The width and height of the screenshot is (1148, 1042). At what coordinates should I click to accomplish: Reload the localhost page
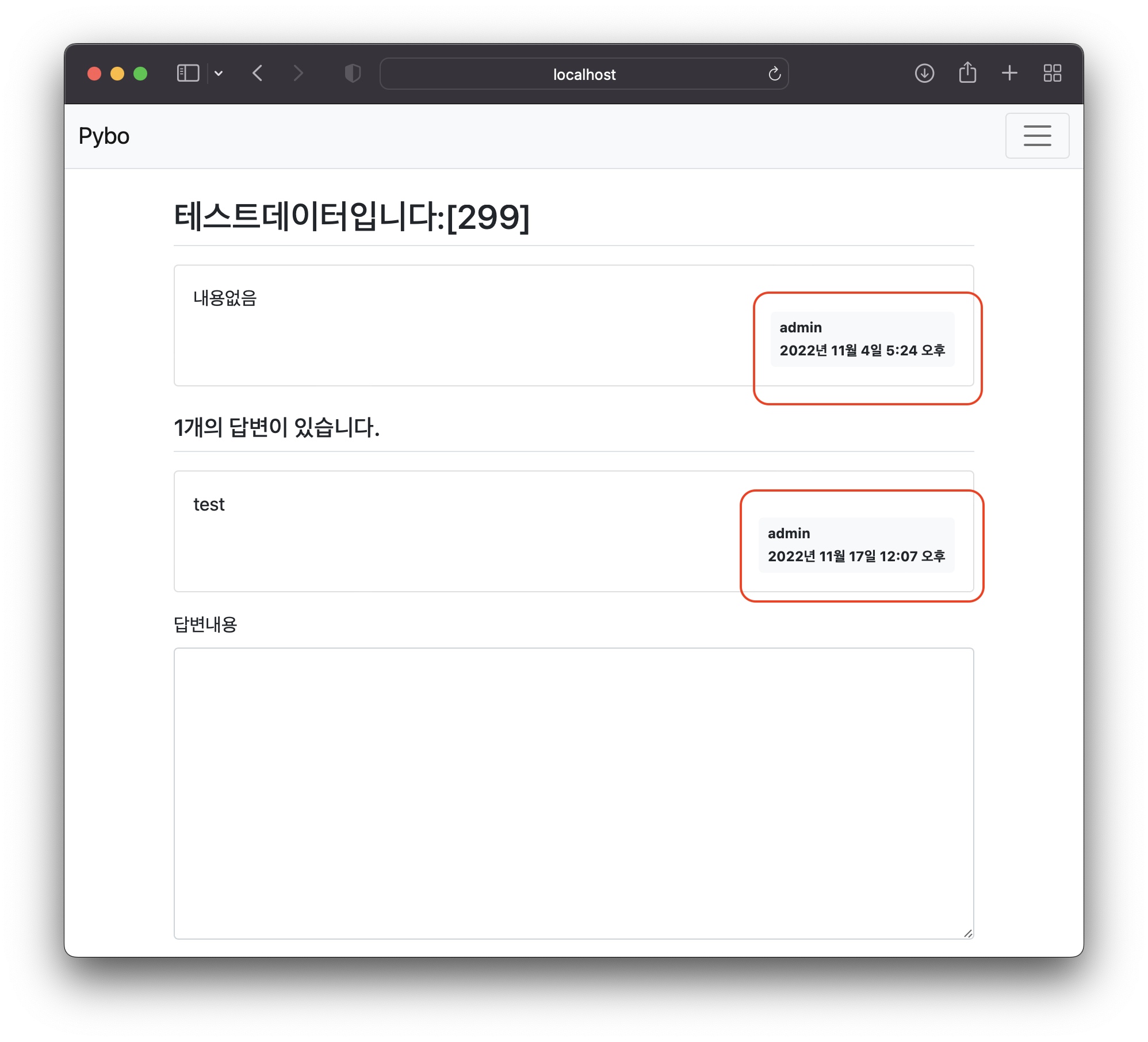tap(774, 74)
